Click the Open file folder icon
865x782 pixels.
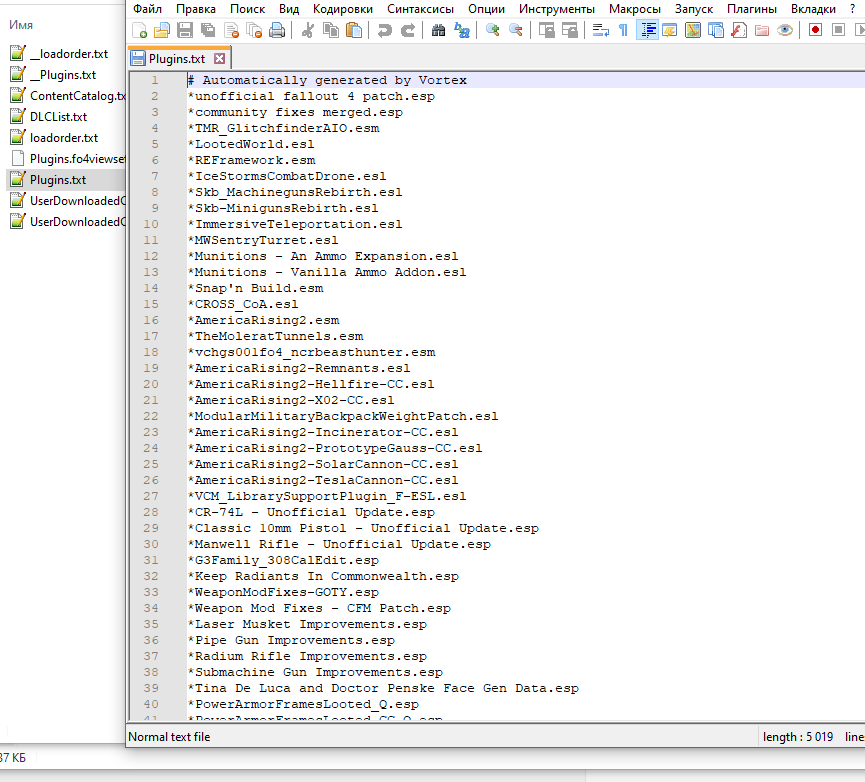click(162, 30)
